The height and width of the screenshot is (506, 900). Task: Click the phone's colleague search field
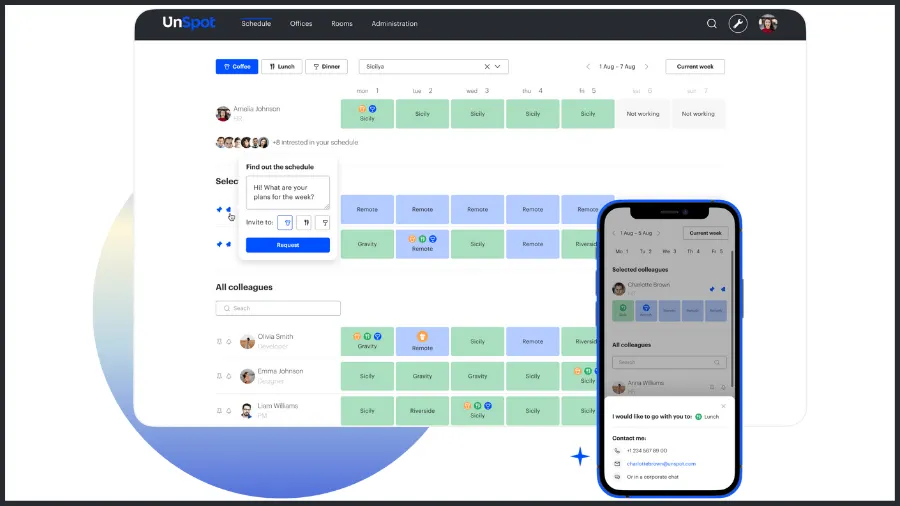click(x=669, y=363)
